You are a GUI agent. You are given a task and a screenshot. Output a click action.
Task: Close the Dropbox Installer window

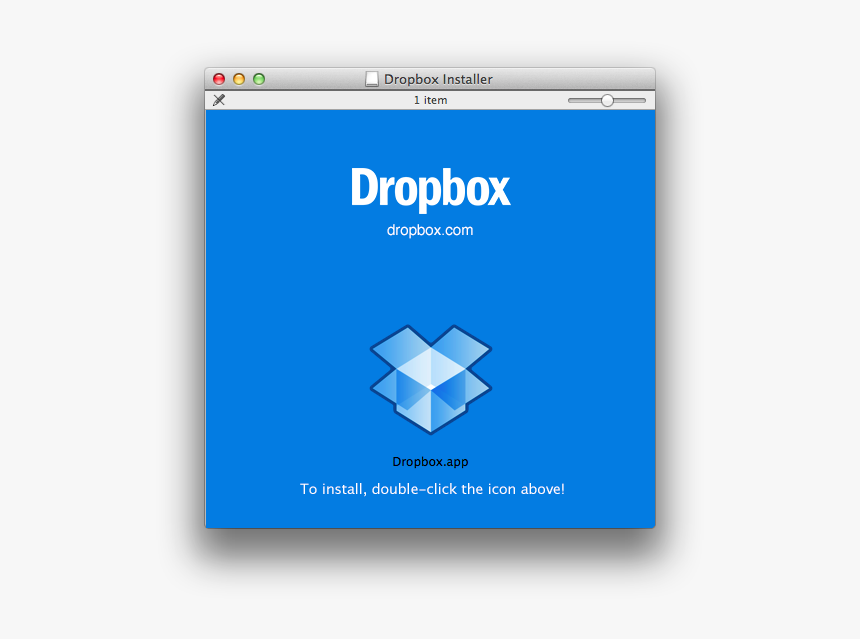[x=219, y=79]
